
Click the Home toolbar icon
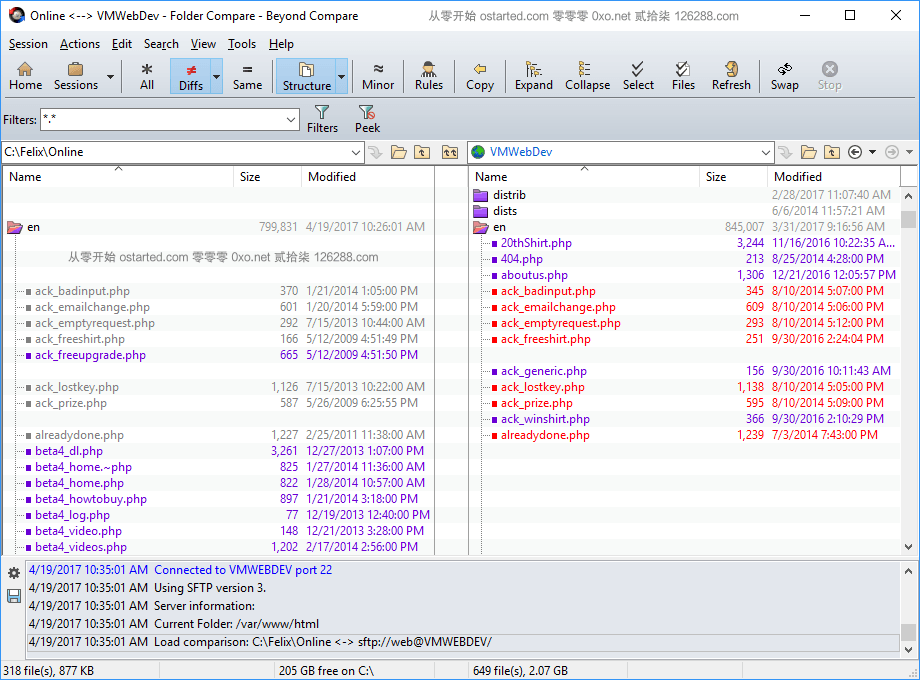[x=25, y=76]
